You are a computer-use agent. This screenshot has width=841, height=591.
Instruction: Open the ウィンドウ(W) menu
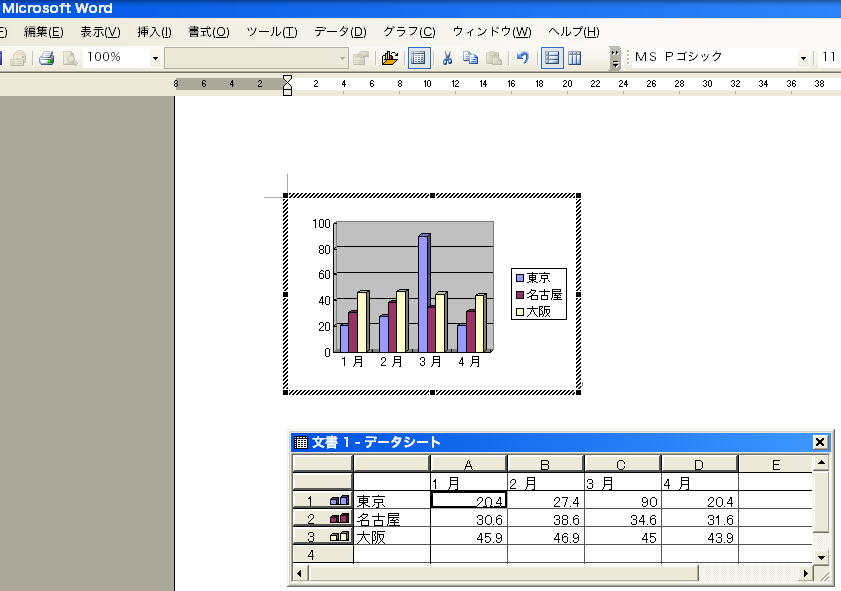tap(492, 32)
